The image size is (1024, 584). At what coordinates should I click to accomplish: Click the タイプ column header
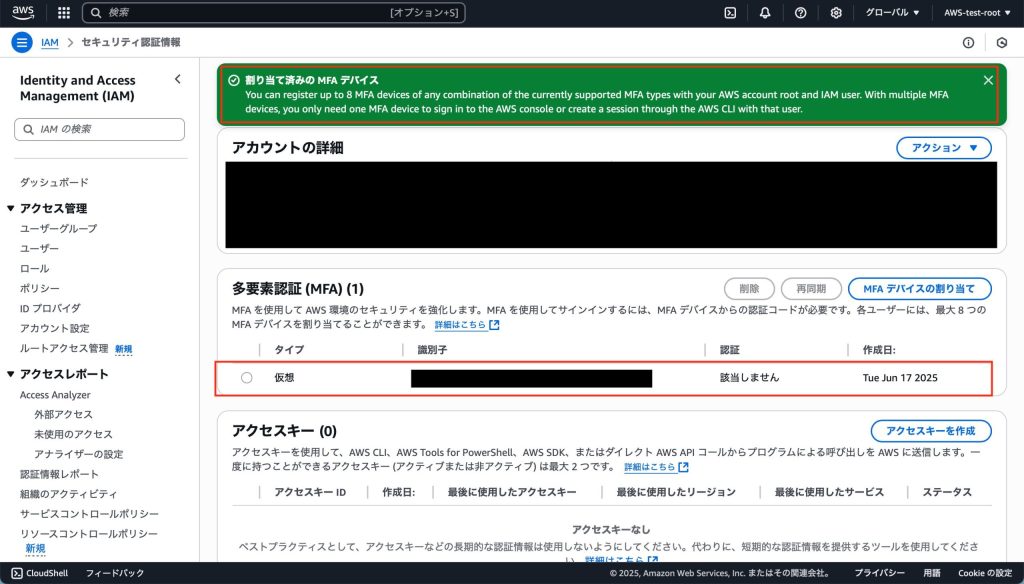tap(289, 350)
